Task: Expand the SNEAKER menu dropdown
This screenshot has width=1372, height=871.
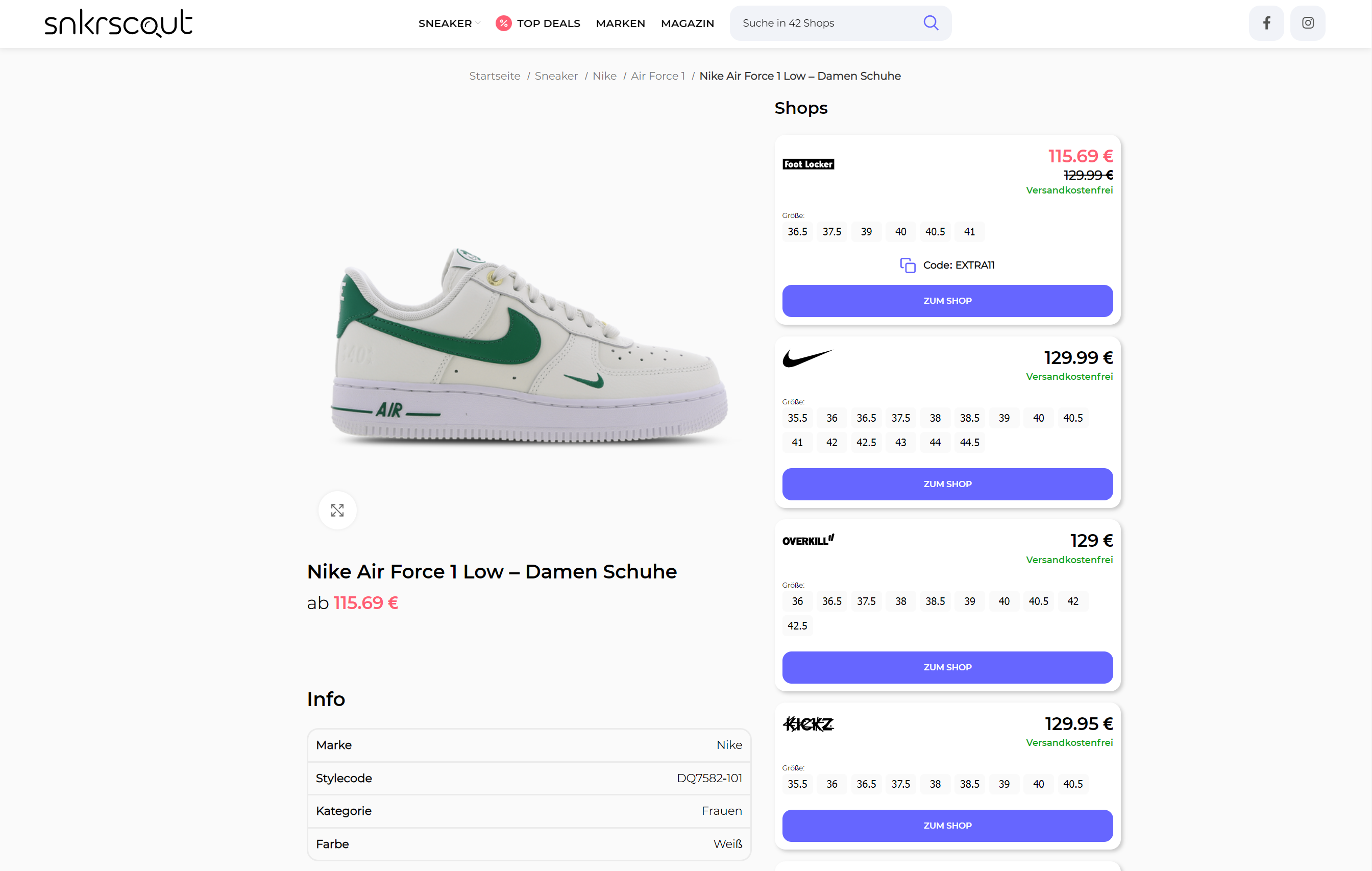Action: [449, 23]
